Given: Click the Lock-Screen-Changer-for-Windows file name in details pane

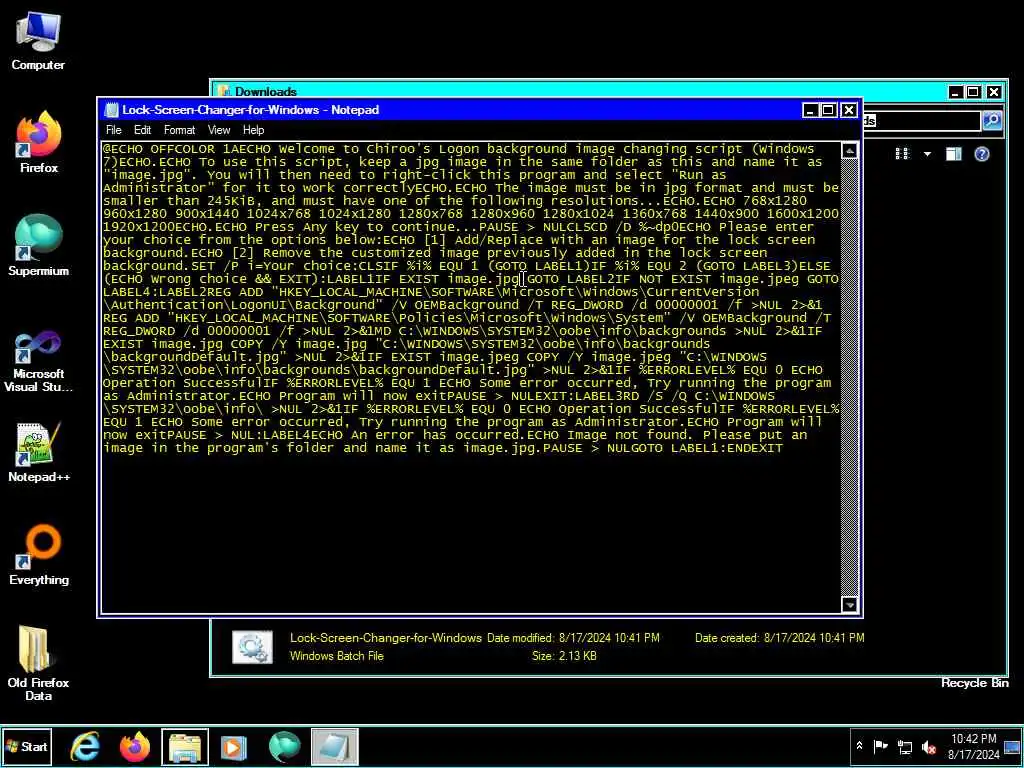Looking at the screenshot, I should point(386,638).
